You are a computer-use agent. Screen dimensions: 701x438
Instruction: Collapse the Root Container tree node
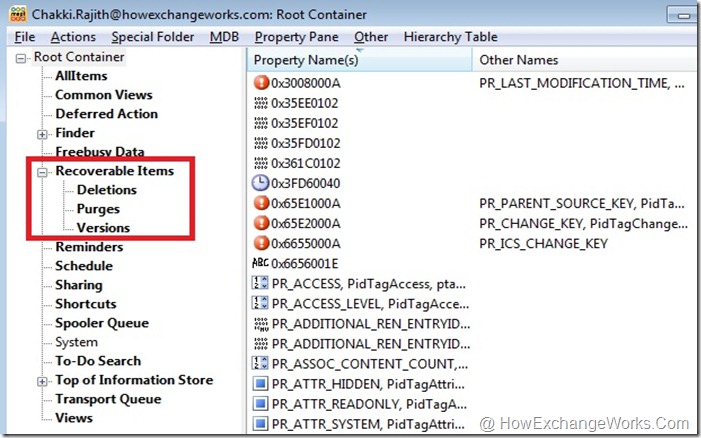[x=22, y=58]
